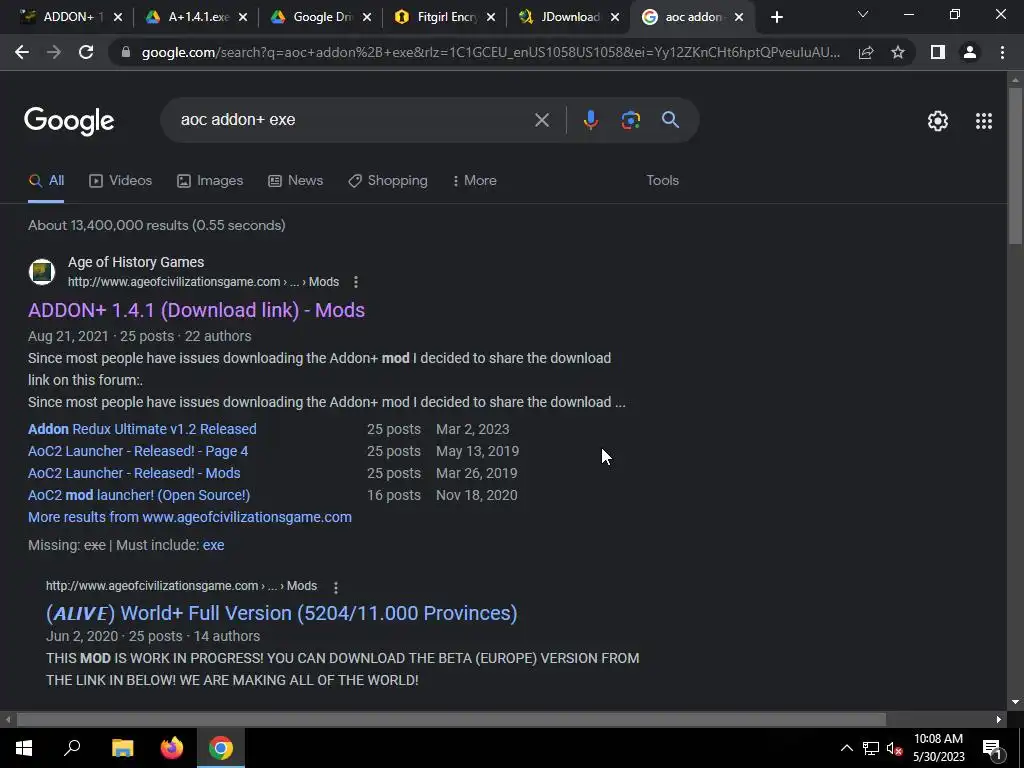Image resolution: width=1024 pixels, height=768 pixels.
Task: Open options for ADDON+ 1.4.1 result
Action: coord(355,282)
